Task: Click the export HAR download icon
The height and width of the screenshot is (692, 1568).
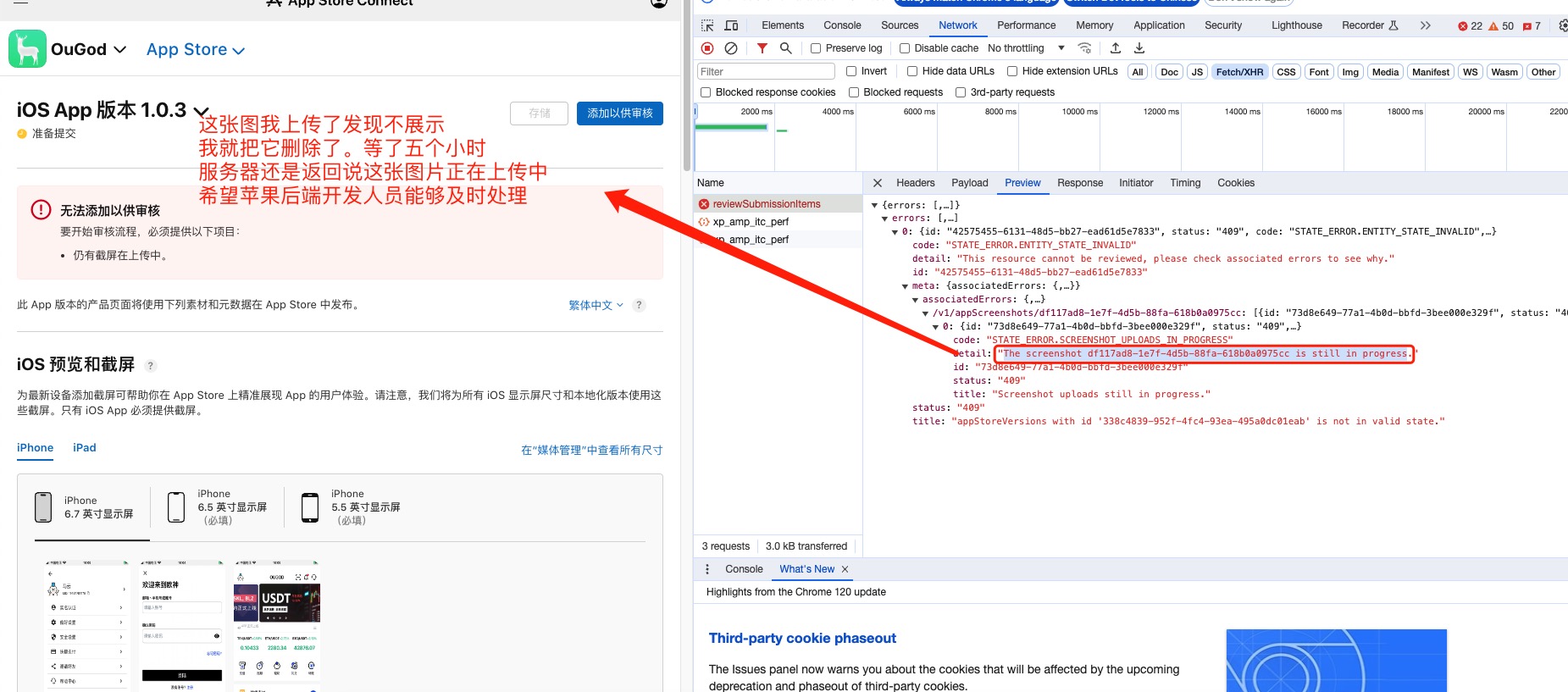Action: click(x=1139, y=48)
